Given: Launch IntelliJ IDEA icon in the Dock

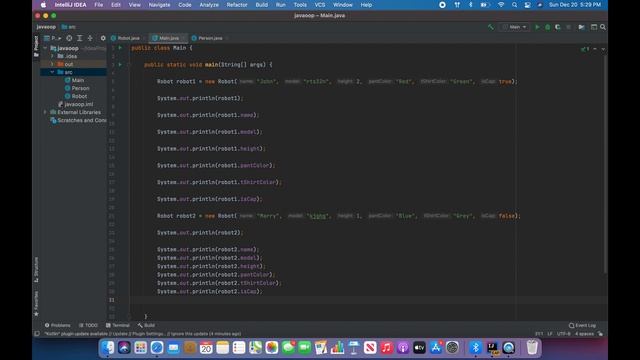Looking at the screenshot, I should click(493, 347).
